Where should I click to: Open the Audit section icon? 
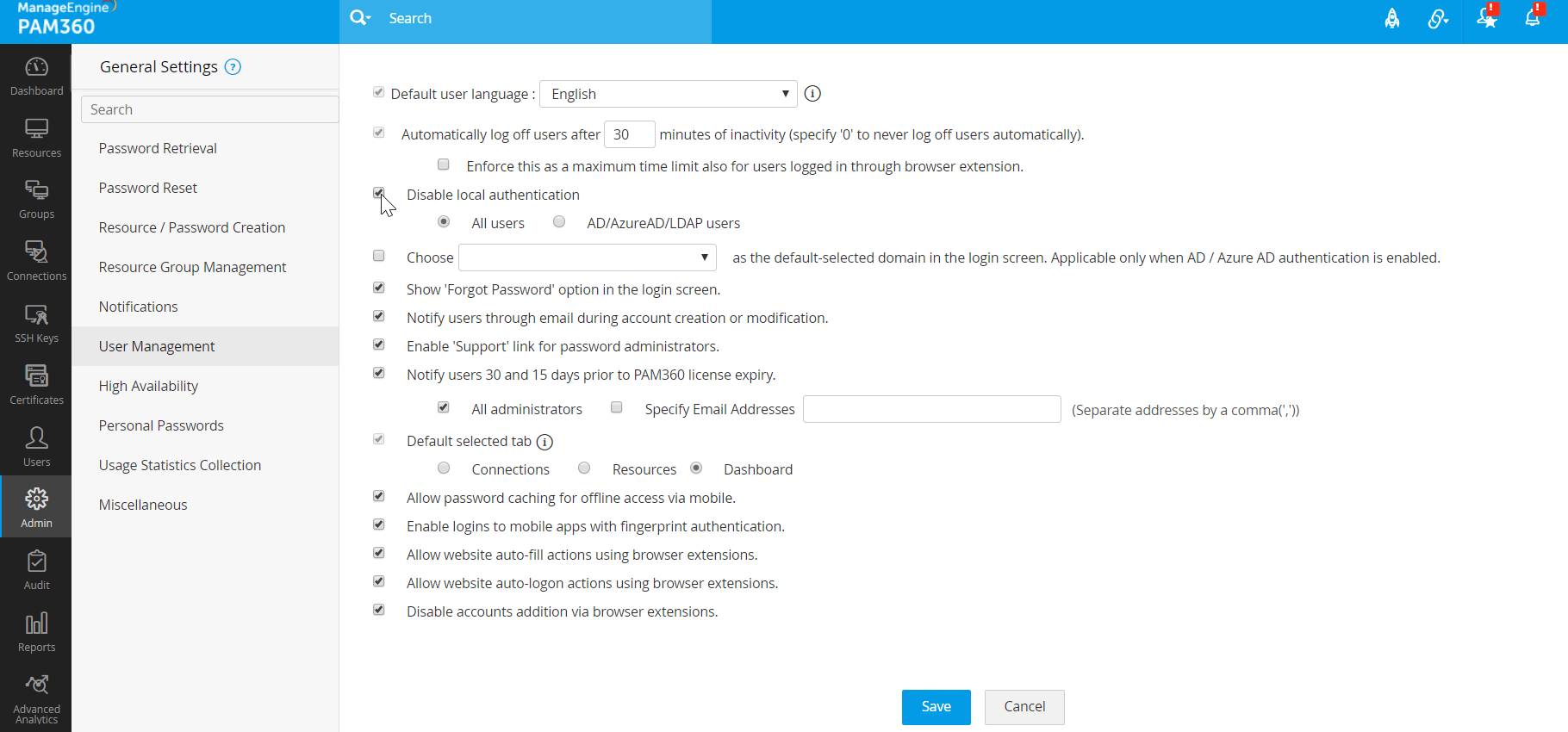[x=36, y=570]
